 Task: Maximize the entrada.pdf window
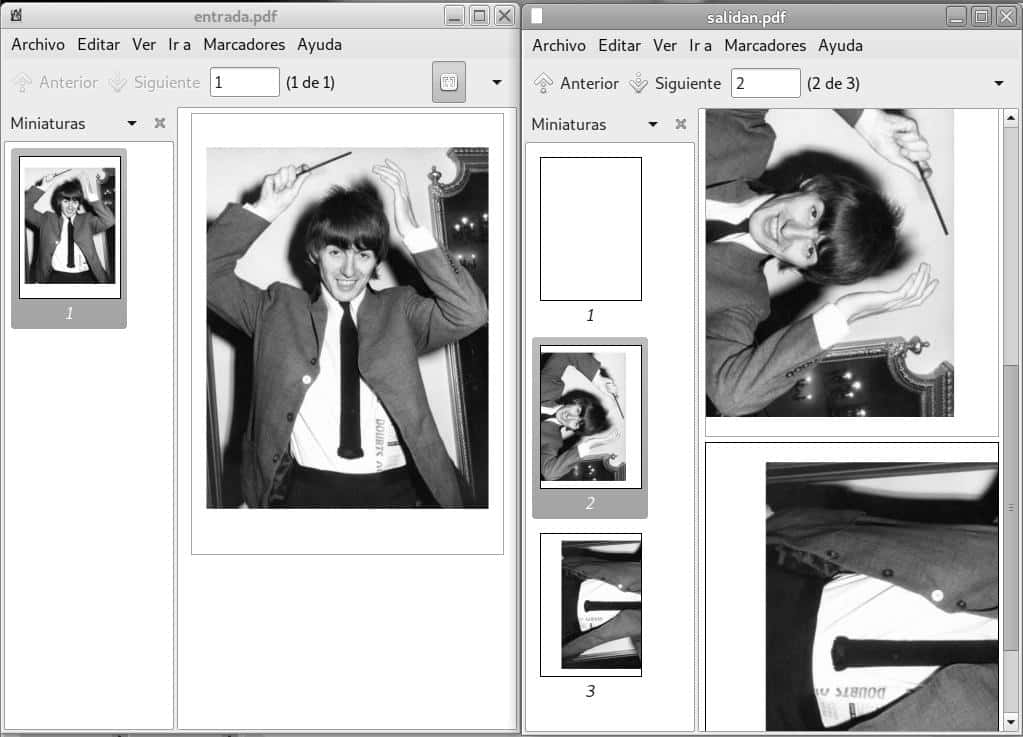480,16
